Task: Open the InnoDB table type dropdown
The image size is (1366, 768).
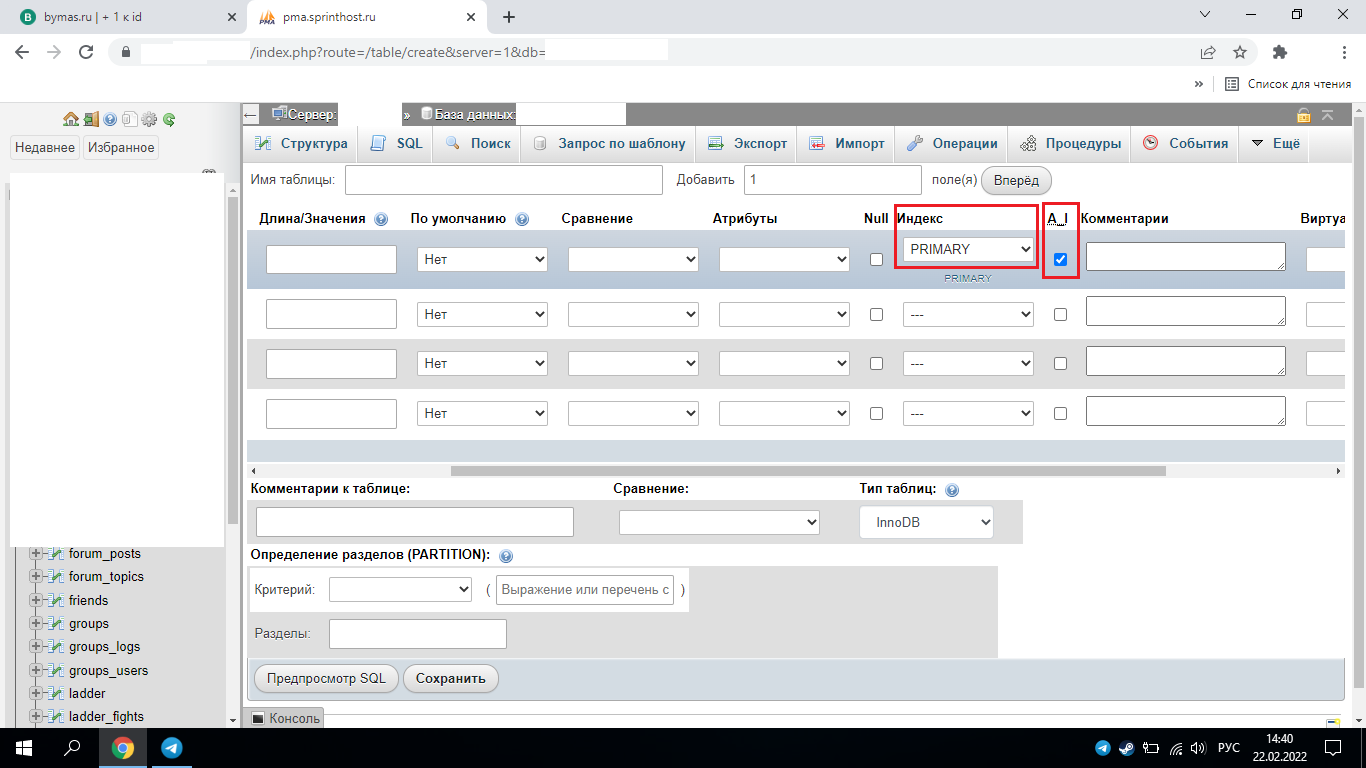Action: 926,522
